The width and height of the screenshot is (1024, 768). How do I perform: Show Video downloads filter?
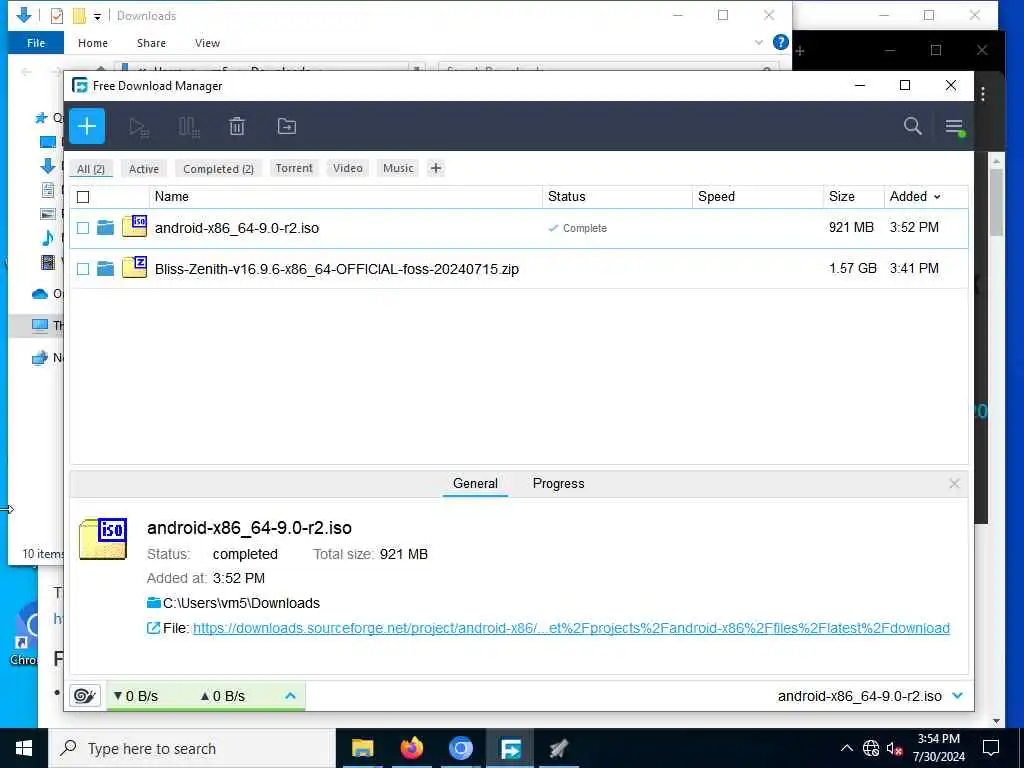(347, 168)
